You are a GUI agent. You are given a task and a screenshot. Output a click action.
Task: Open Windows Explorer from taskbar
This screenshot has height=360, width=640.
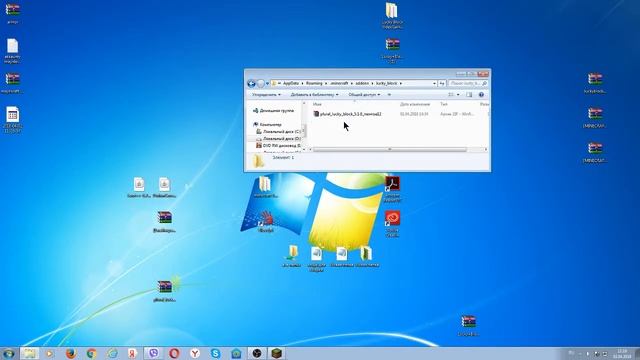pos(29,353)
